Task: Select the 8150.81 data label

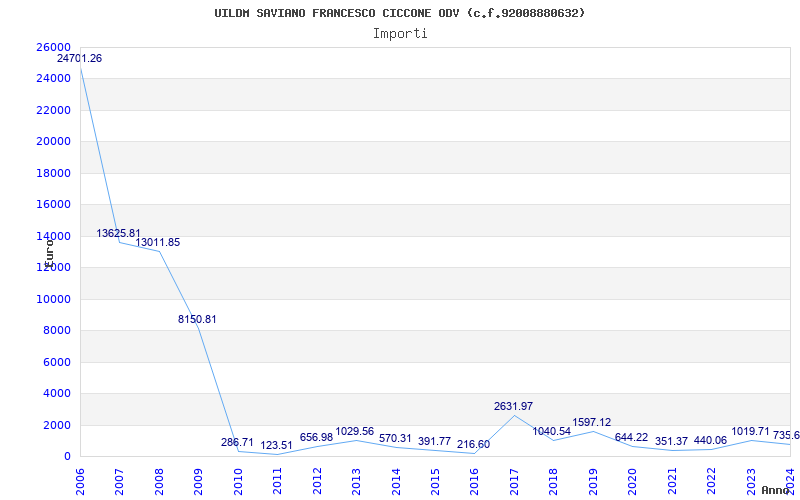Action: point(197,319)
